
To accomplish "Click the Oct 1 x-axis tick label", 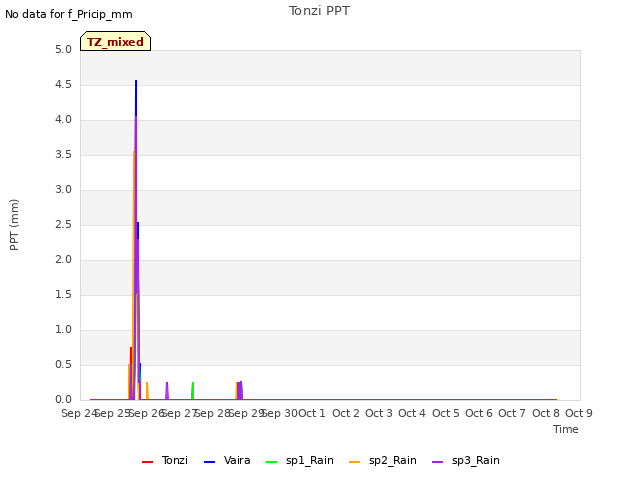I will (x=312, y=413).
